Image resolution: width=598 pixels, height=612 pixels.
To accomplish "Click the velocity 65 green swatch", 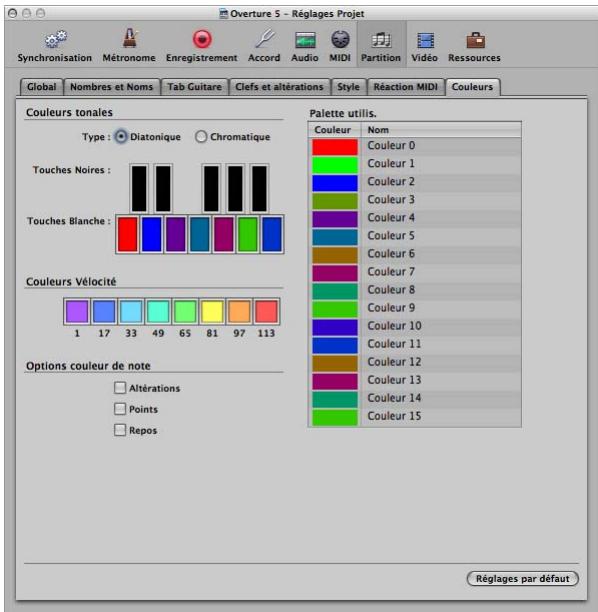I will (185, 311).
